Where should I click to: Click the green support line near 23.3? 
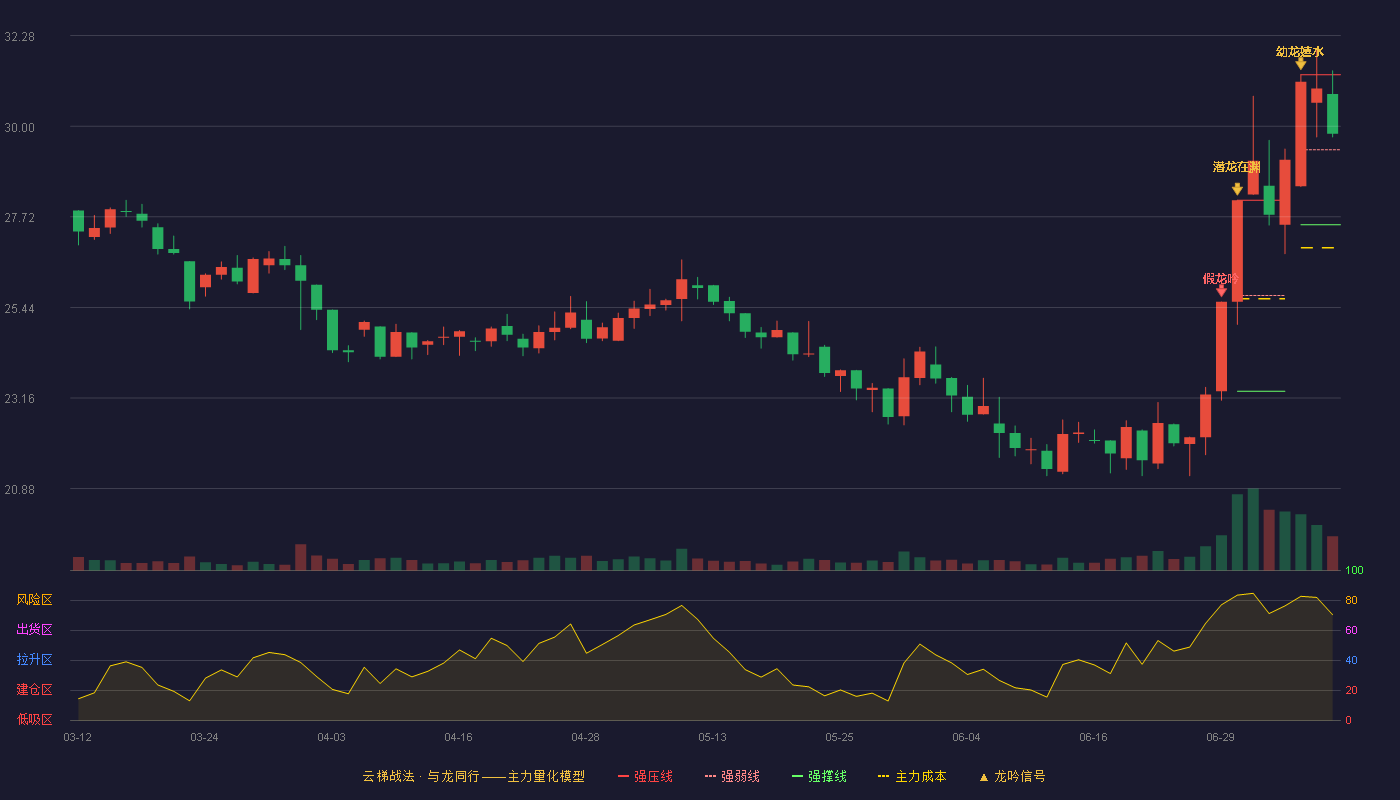tap(1261, 391)
